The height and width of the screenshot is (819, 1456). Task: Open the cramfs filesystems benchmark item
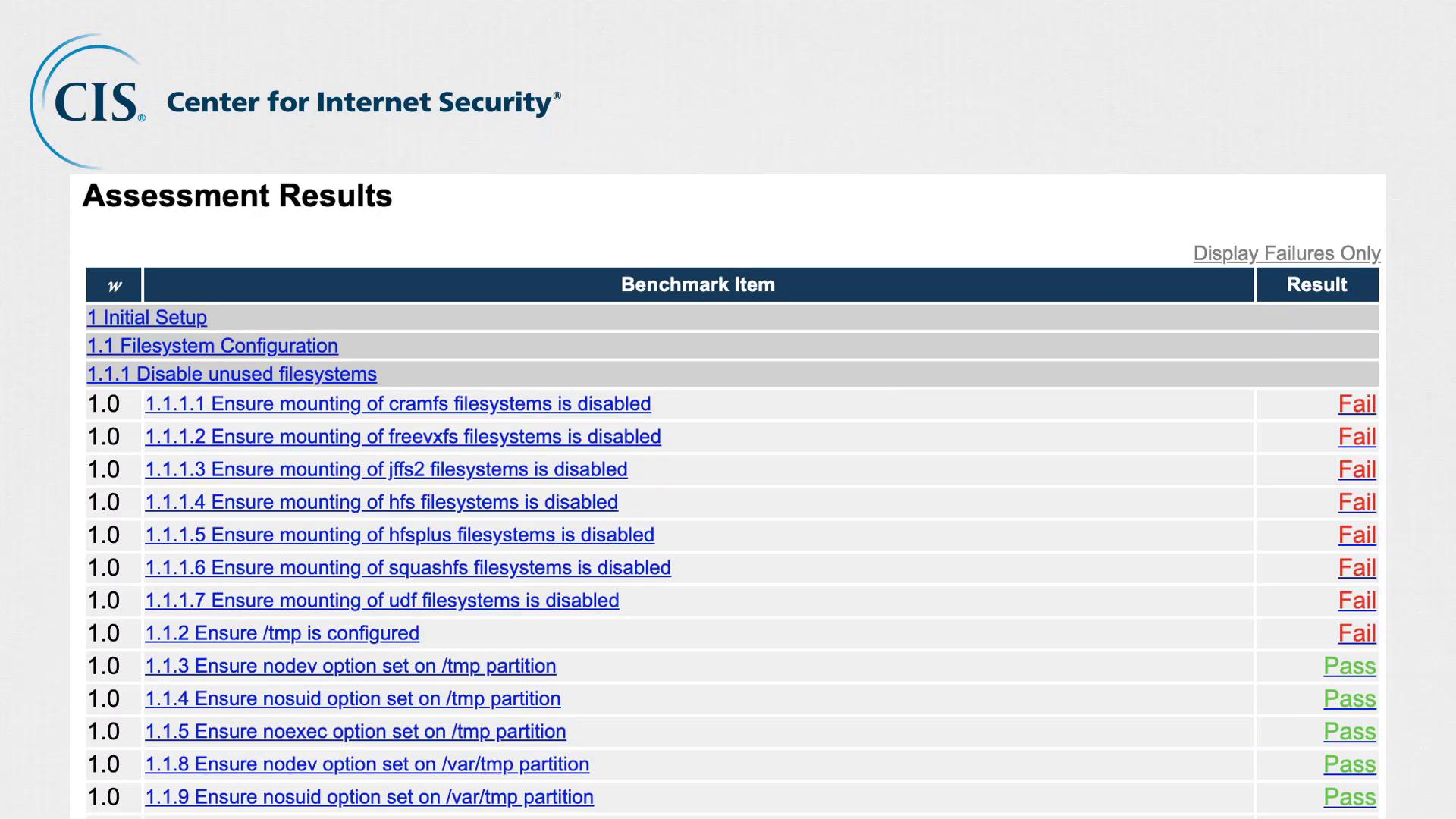tap(397, 404)
